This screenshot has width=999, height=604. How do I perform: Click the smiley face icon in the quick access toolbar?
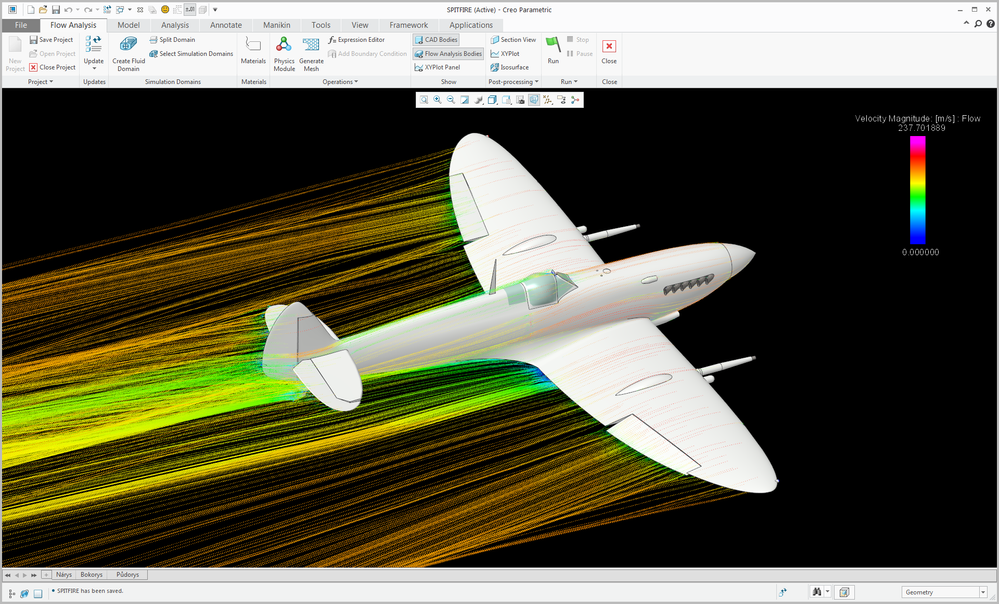coord(165,10)
